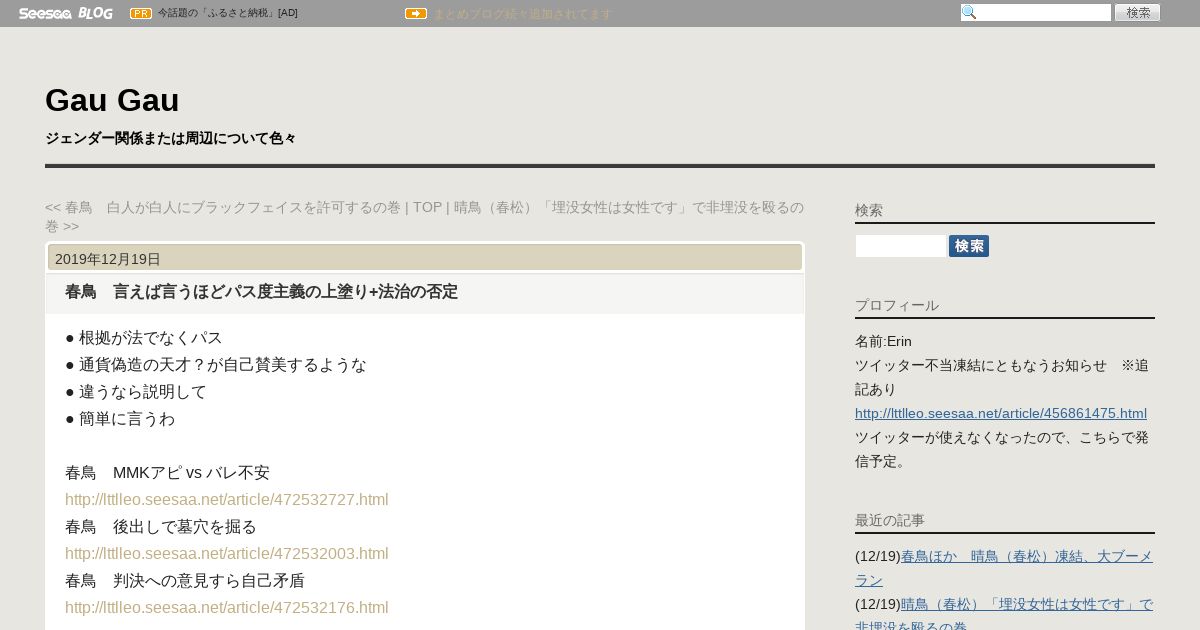Select text 春鳥 判決への意見すら自己矛盾
The image size is (1200, 630).
185,581
